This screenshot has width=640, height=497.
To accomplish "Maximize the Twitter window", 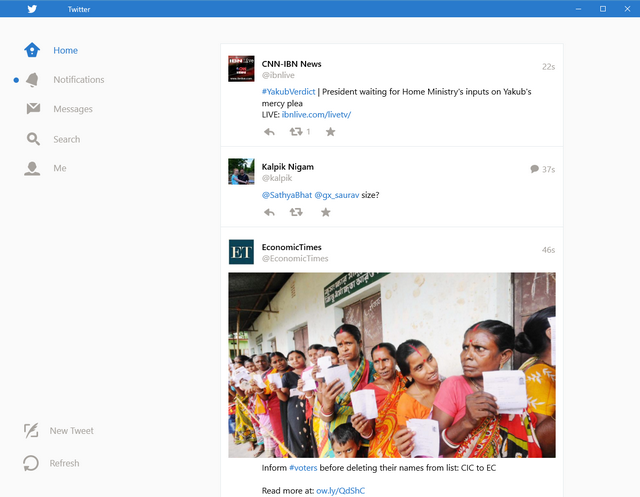I will coord(603,9).
